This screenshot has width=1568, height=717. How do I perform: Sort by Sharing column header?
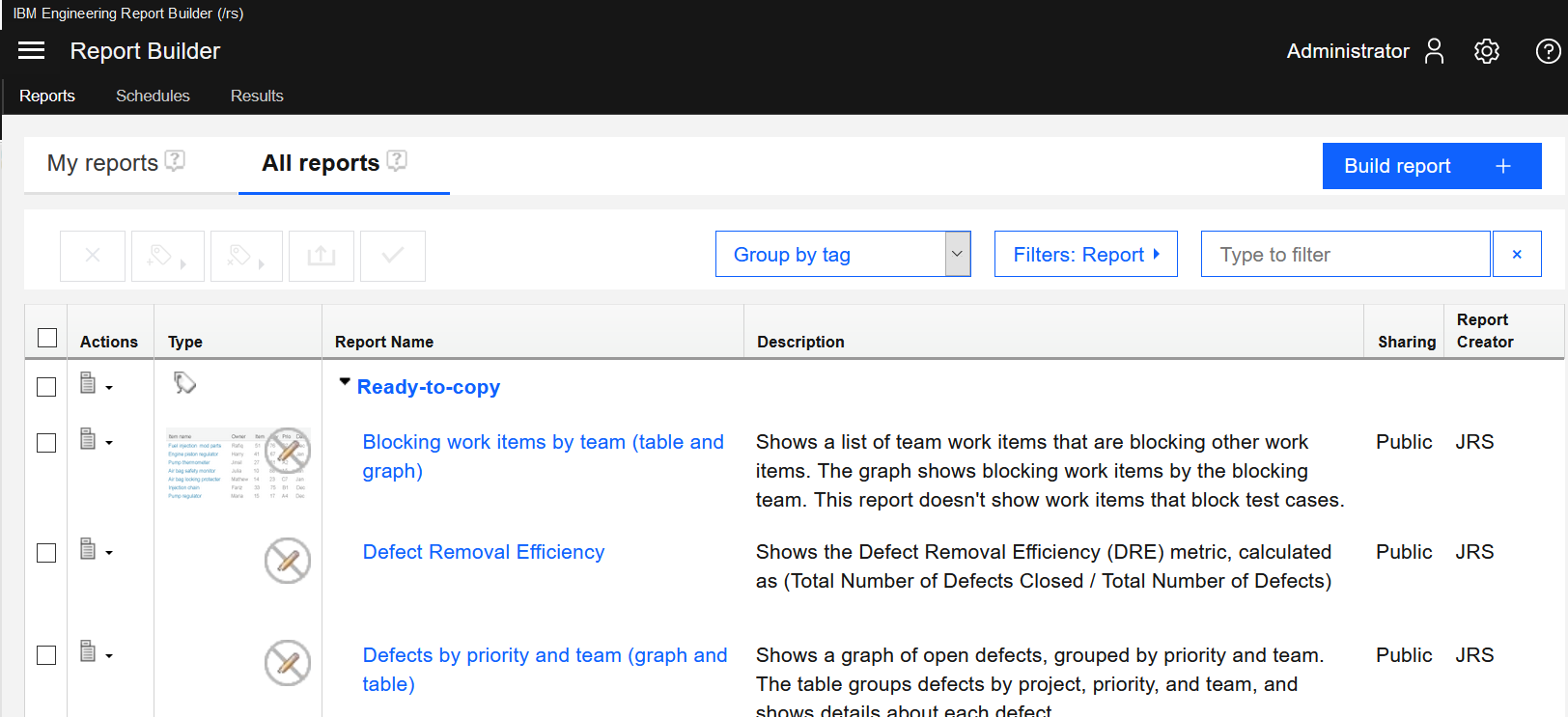(x=1407, y=342)
